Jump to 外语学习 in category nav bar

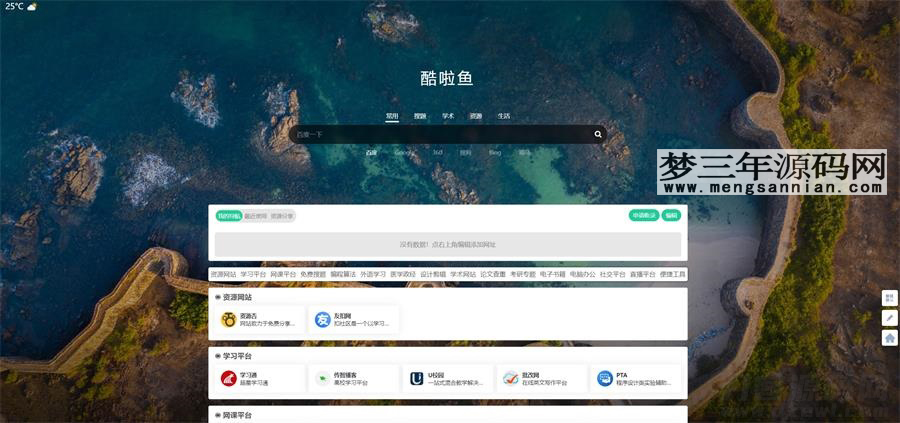373,274
